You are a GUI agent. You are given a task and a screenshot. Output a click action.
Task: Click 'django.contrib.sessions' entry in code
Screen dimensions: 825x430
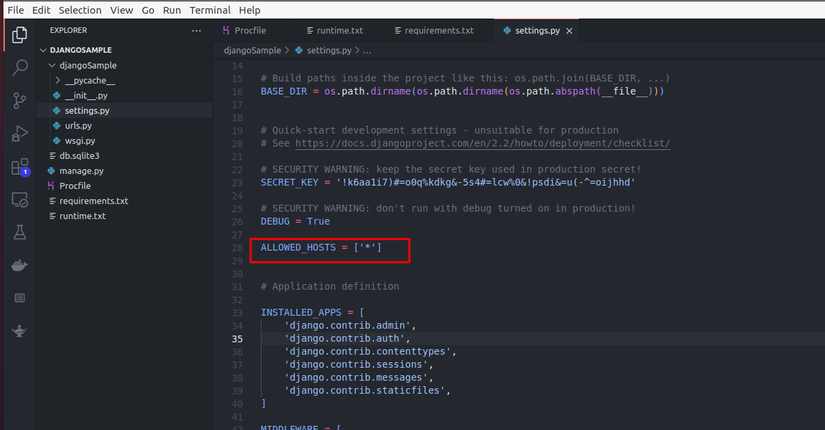point(358,364)
